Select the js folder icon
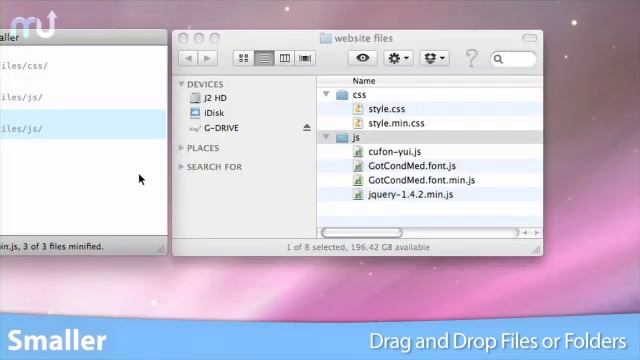This screenshot has height=360, width=640. (x=342, y=138)
